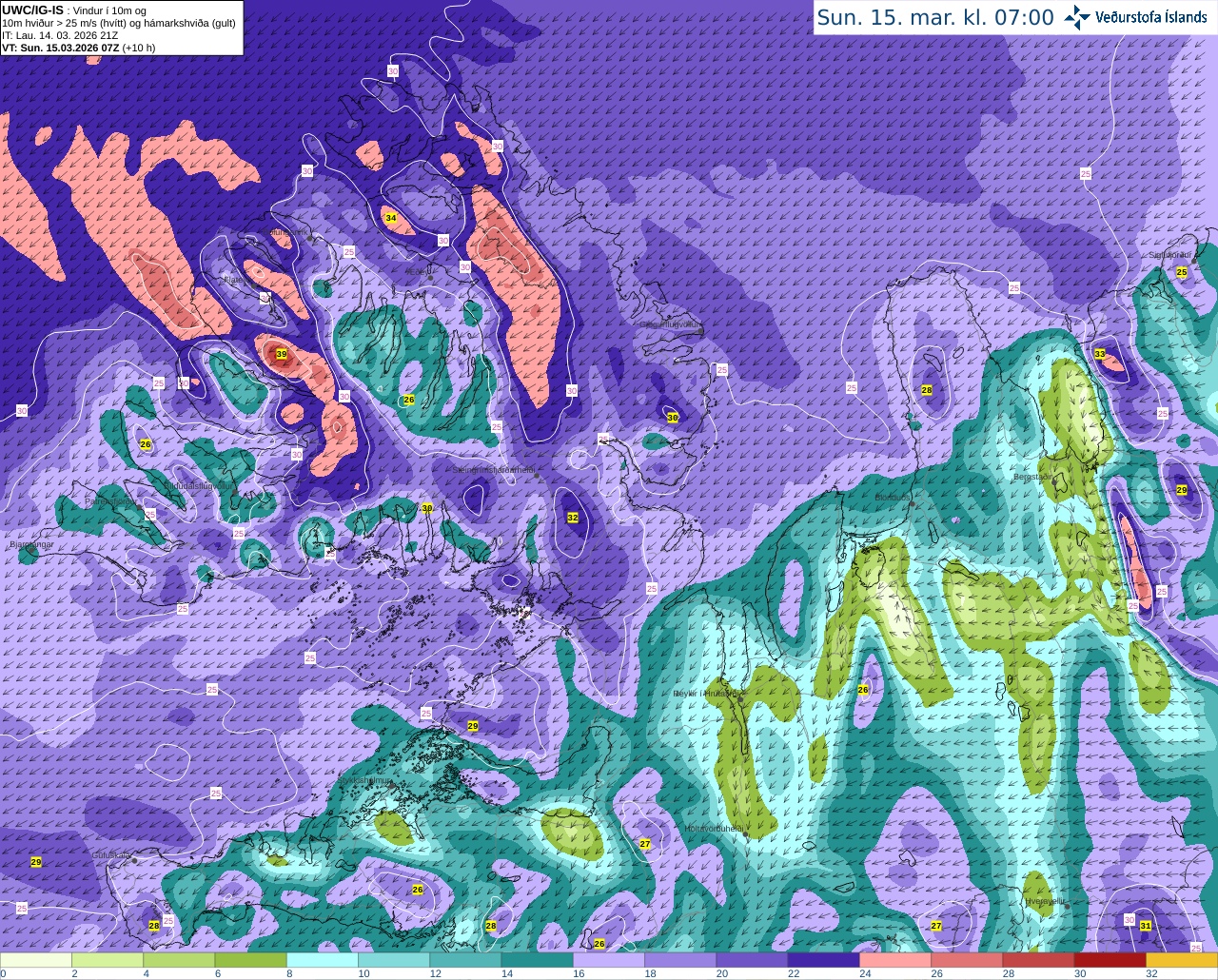Pick the above-32 m/s orange legend swatch
Viewport: 1218px width, 980px height.
click(x=1182, y=960)
